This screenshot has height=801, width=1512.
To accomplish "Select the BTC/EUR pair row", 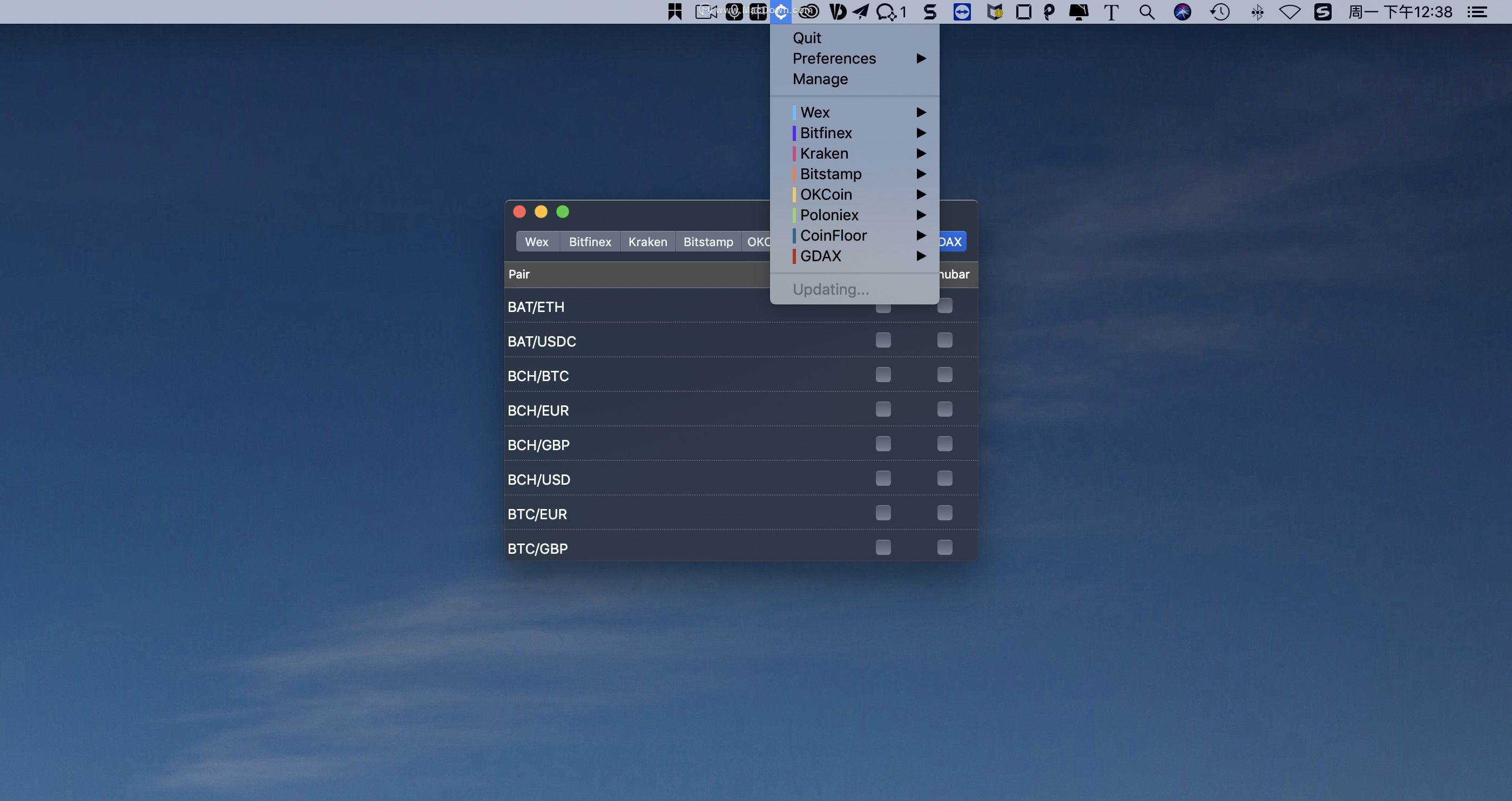I will tap(741, 513).
